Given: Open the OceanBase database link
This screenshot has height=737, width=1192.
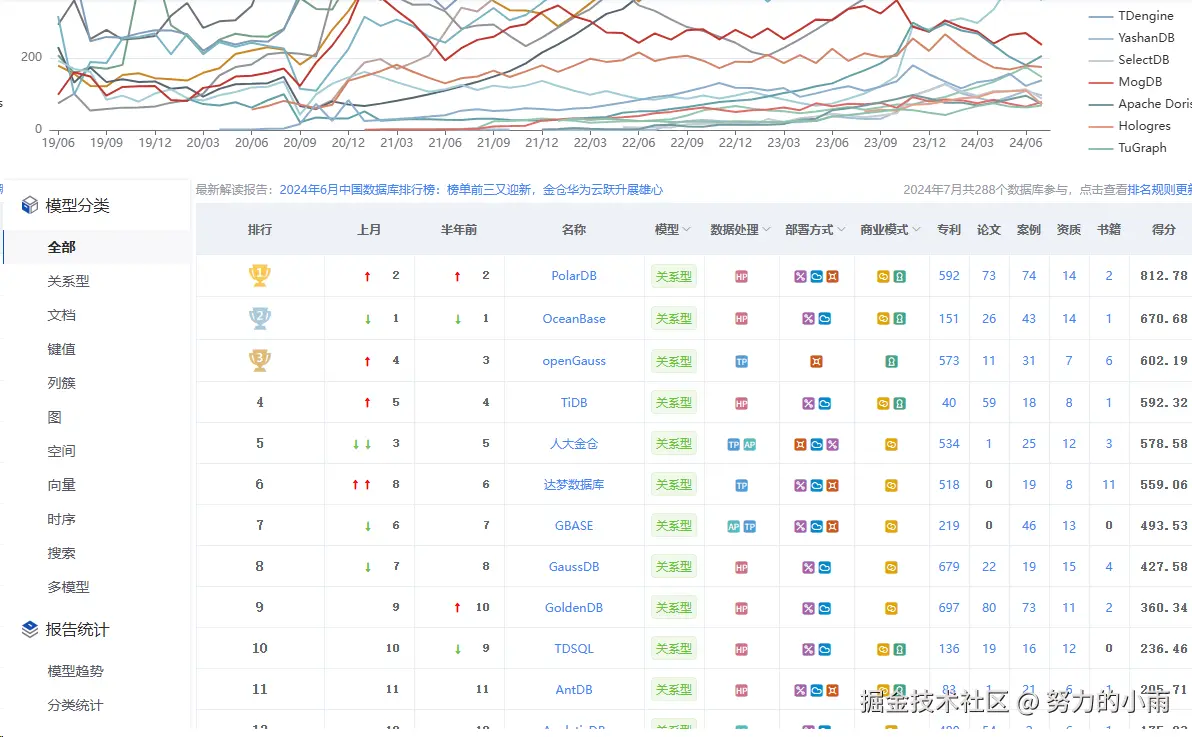Looking at the screenshot, I should pyautogui.click(x=574, y=319).
